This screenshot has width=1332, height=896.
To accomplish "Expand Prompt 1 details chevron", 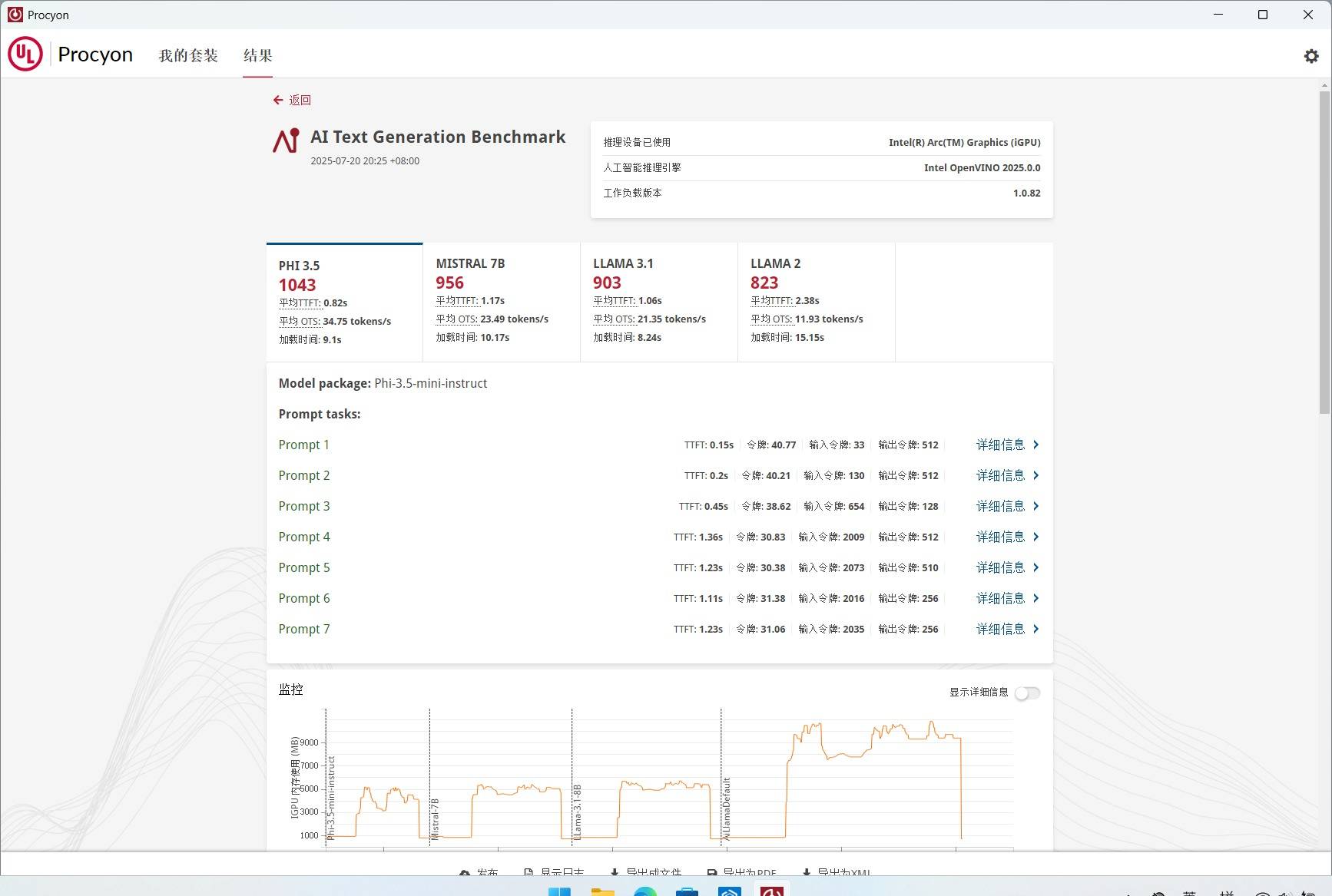I will coord(1036,445).
